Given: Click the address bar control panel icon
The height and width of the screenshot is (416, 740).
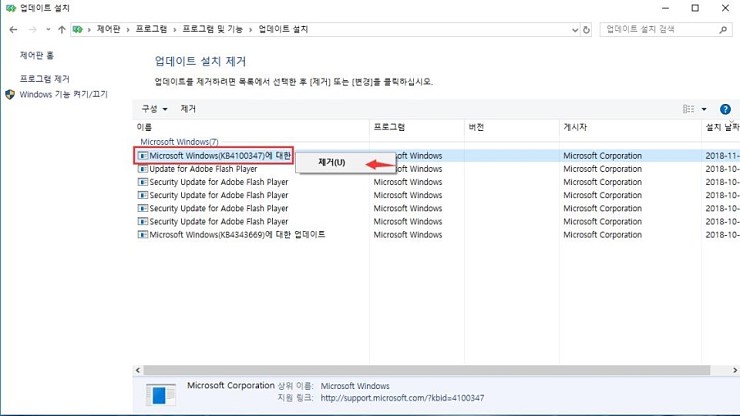Looking at the screenshot, I should 78,29.
